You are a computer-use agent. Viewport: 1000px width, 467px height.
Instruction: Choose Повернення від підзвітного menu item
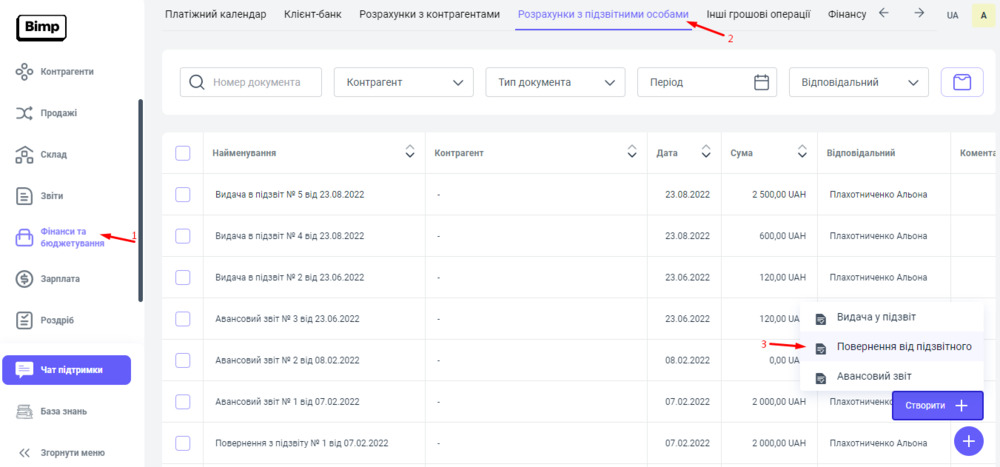tap(903, 347)
